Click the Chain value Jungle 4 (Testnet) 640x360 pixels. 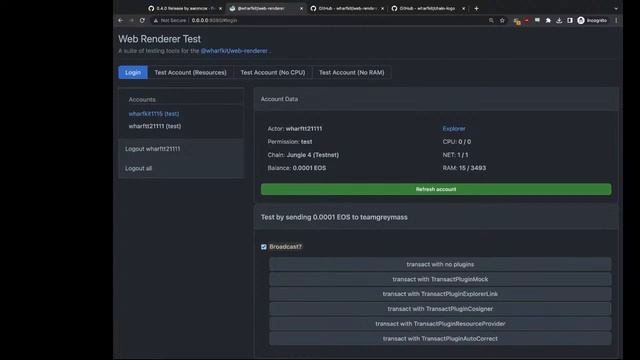point(313,155)
